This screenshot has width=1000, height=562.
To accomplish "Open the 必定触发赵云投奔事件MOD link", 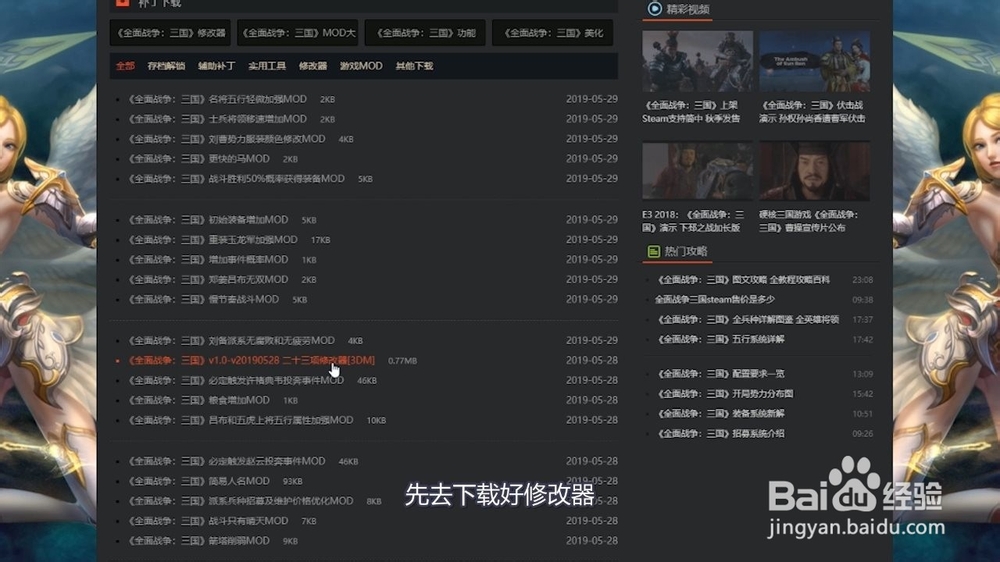I will point(227,461).
